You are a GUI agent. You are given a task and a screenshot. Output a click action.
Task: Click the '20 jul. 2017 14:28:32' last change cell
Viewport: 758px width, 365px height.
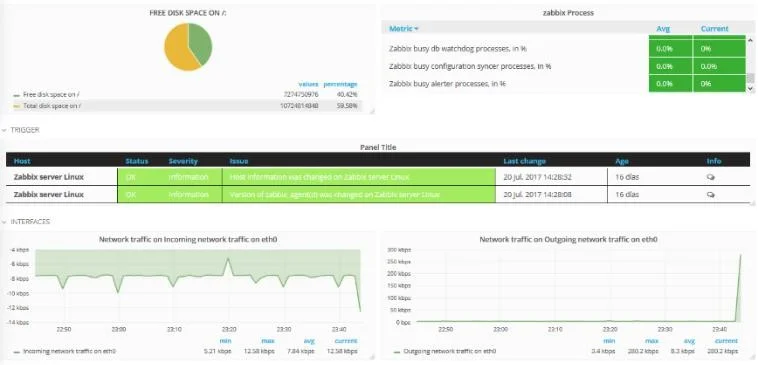(x=552, y=177)
